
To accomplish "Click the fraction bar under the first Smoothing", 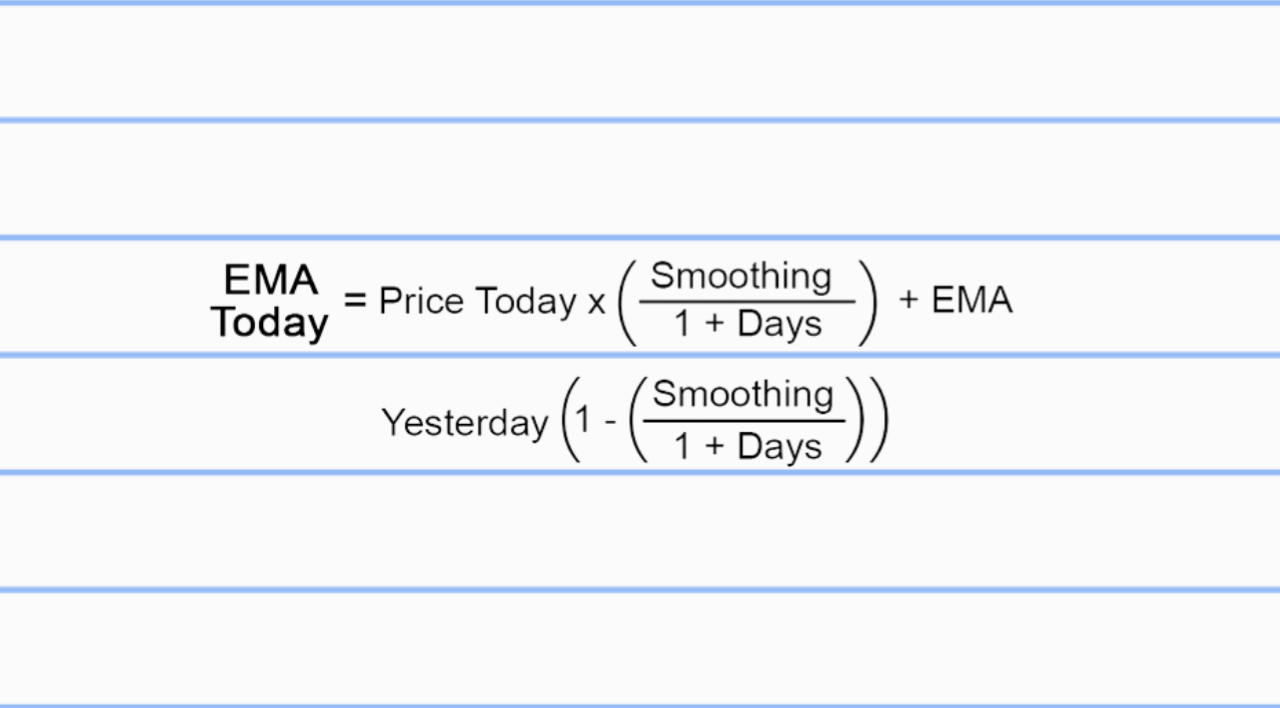I will 747,301.
